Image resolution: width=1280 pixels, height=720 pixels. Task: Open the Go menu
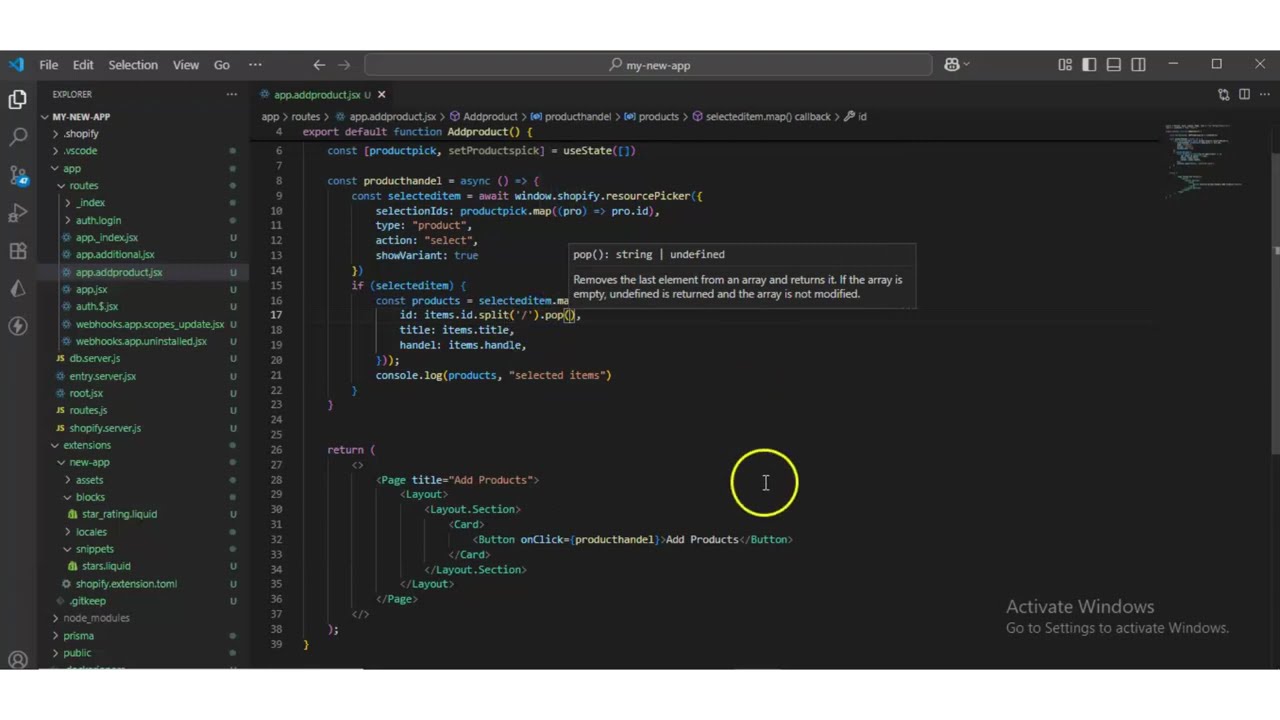[222, 65]
